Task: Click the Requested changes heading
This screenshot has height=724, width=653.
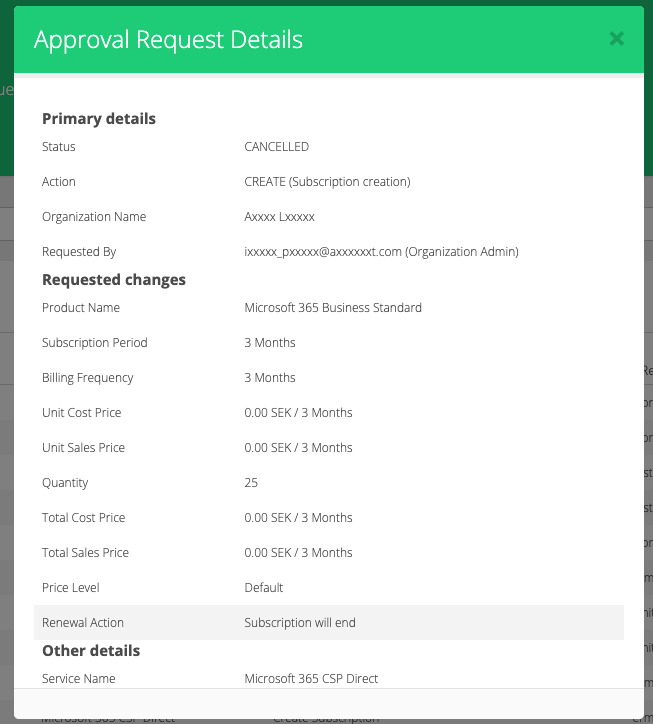Action: (114, 280)
